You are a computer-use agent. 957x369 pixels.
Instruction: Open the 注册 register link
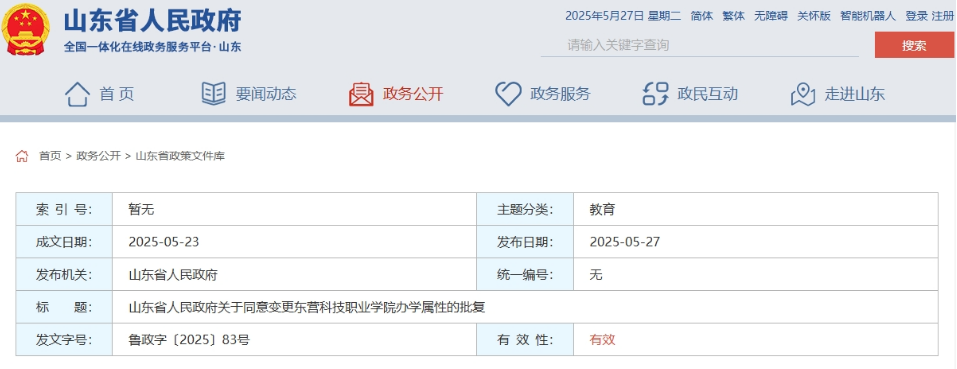click(942, 16)
